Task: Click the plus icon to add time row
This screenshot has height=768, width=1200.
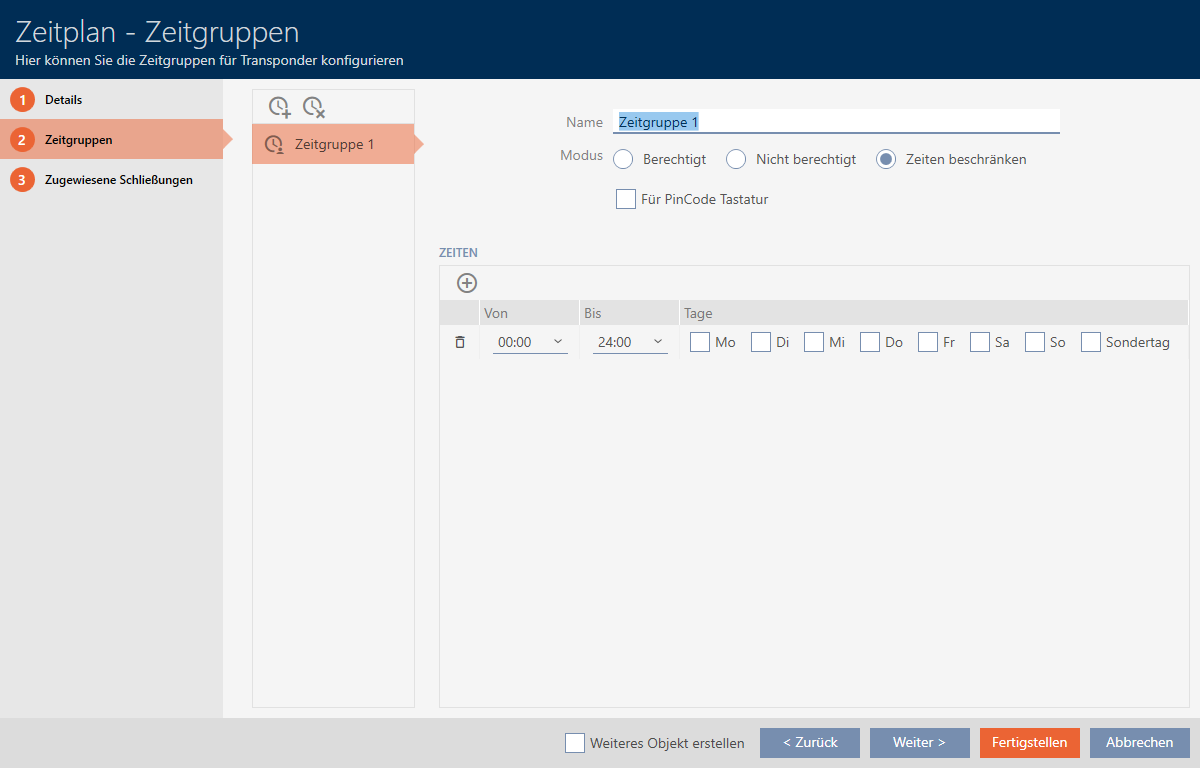Action: tap(467, 283)
